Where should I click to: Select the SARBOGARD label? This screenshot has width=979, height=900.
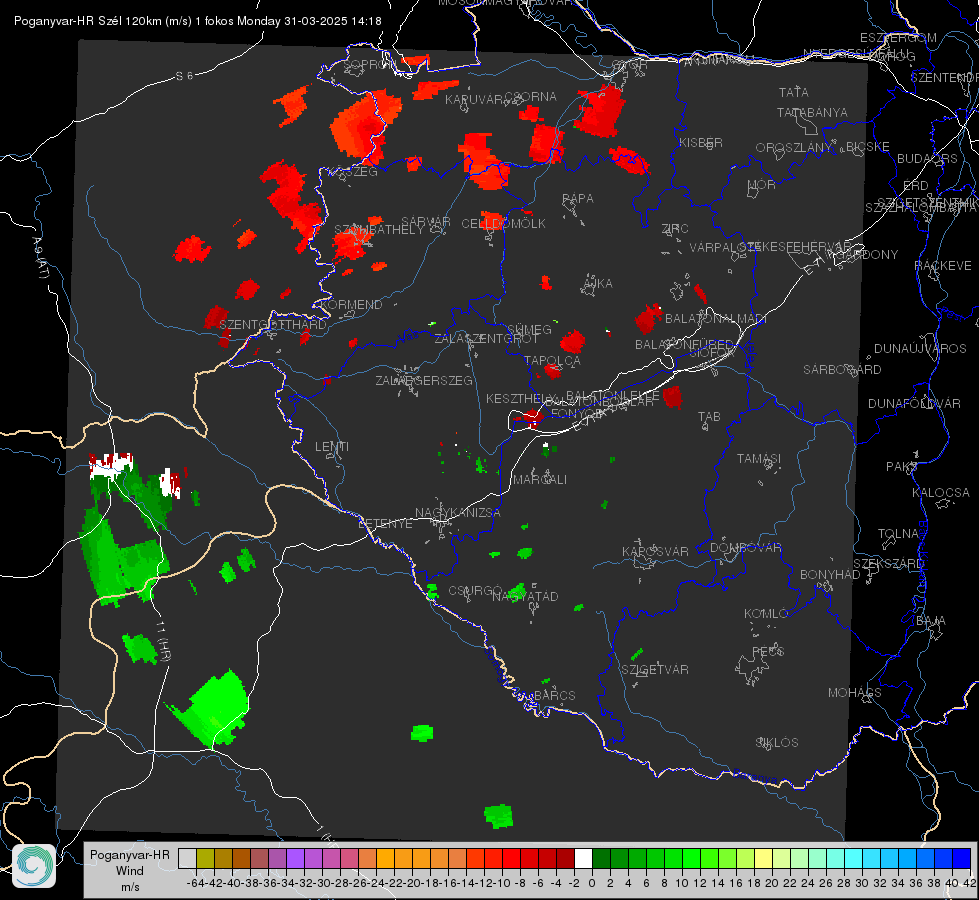tap(842, 370)
